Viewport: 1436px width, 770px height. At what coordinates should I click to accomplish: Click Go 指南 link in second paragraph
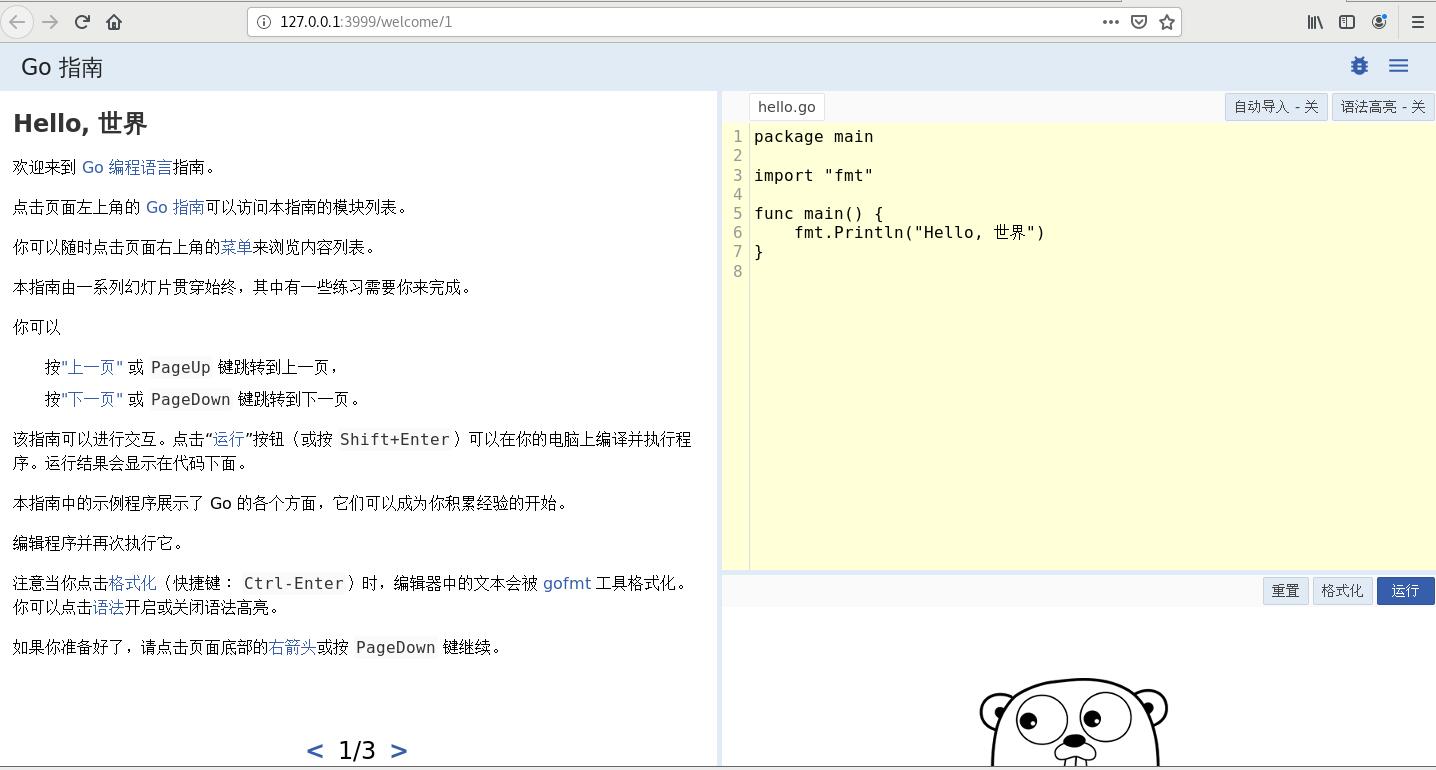pos(175,207)
